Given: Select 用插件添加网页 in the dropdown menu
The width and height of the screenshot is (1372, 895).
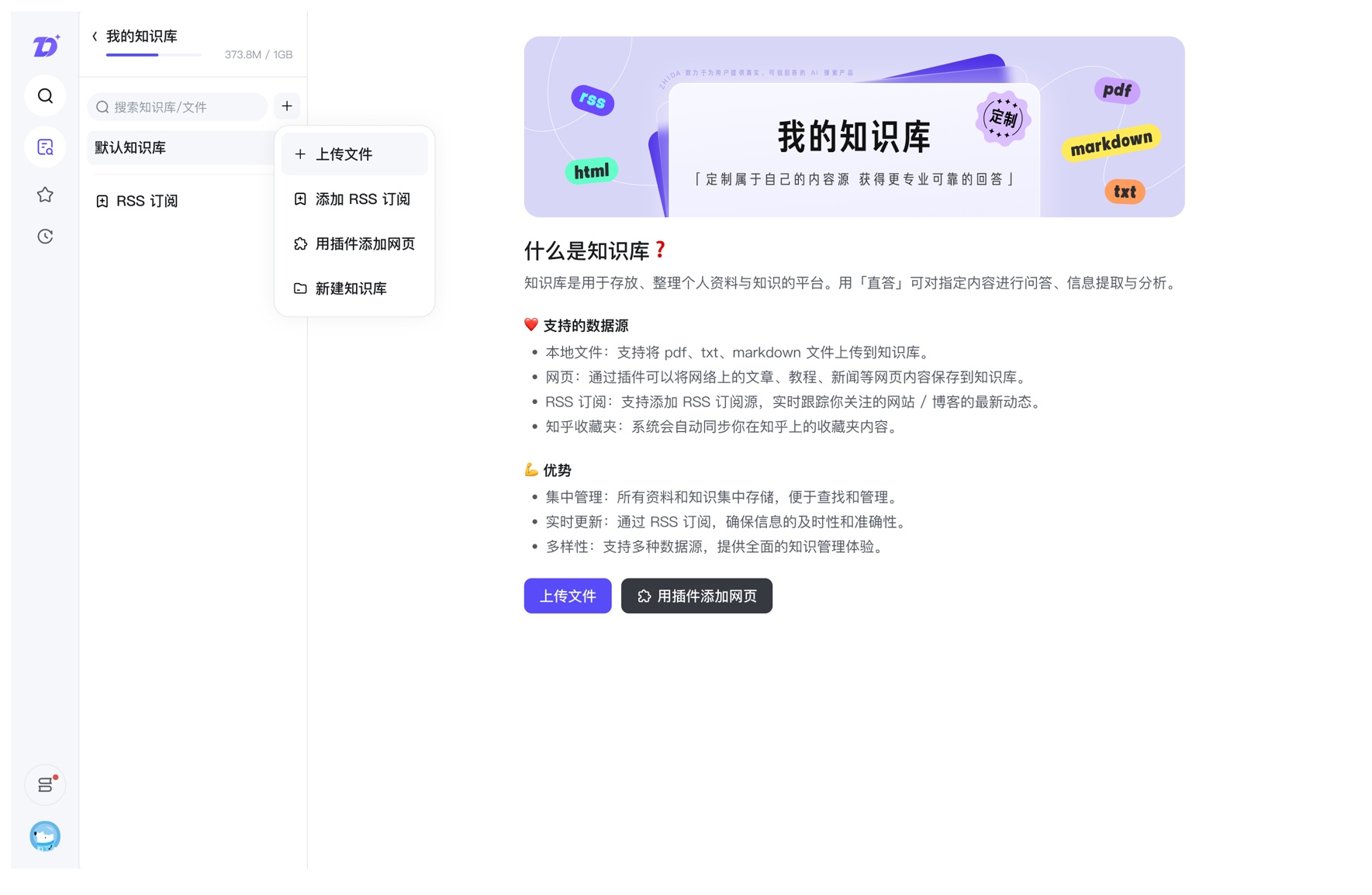Looking at the screenshot, I should click(x=354, y=244).
